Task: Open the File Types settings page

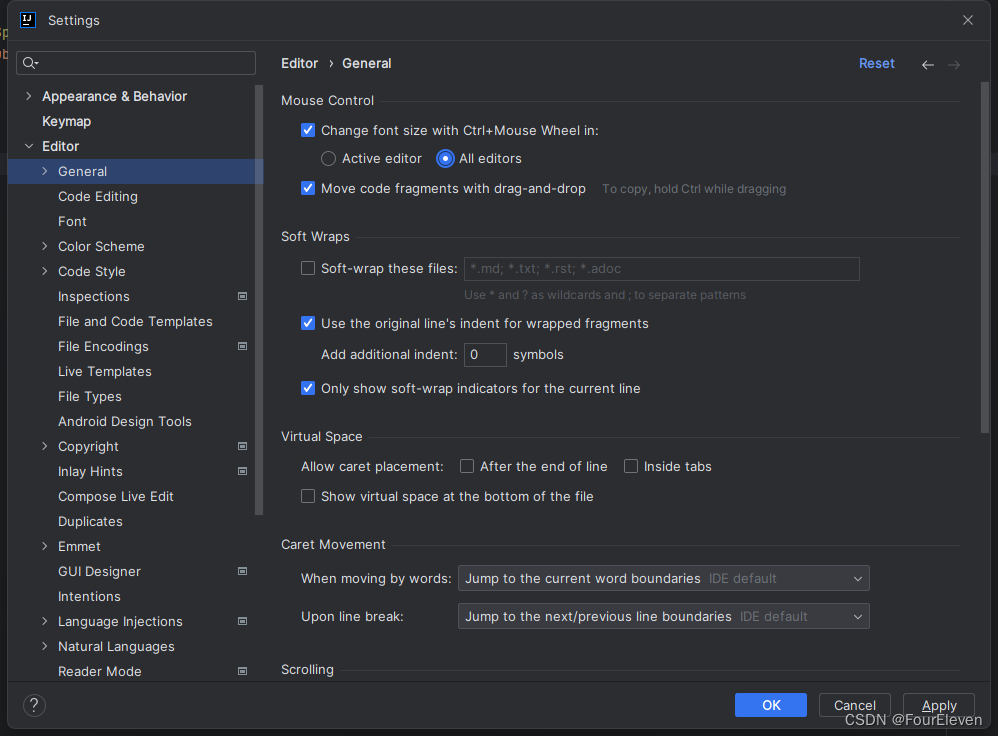Action: point(89,397)
